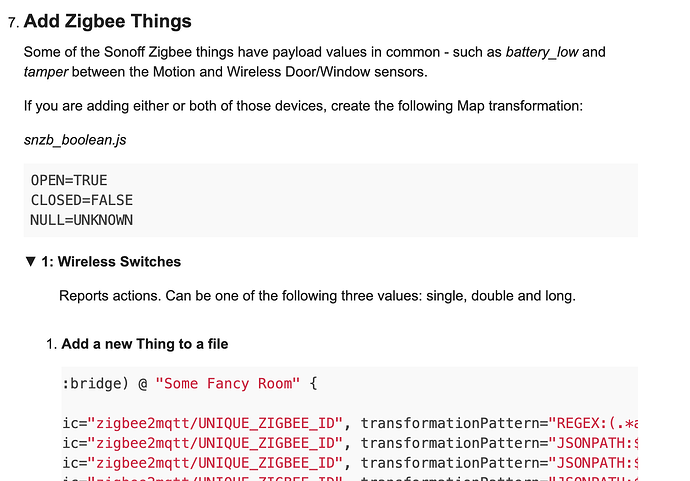Click the '1: Wireless Switches' summary label

tap(111, 262)
